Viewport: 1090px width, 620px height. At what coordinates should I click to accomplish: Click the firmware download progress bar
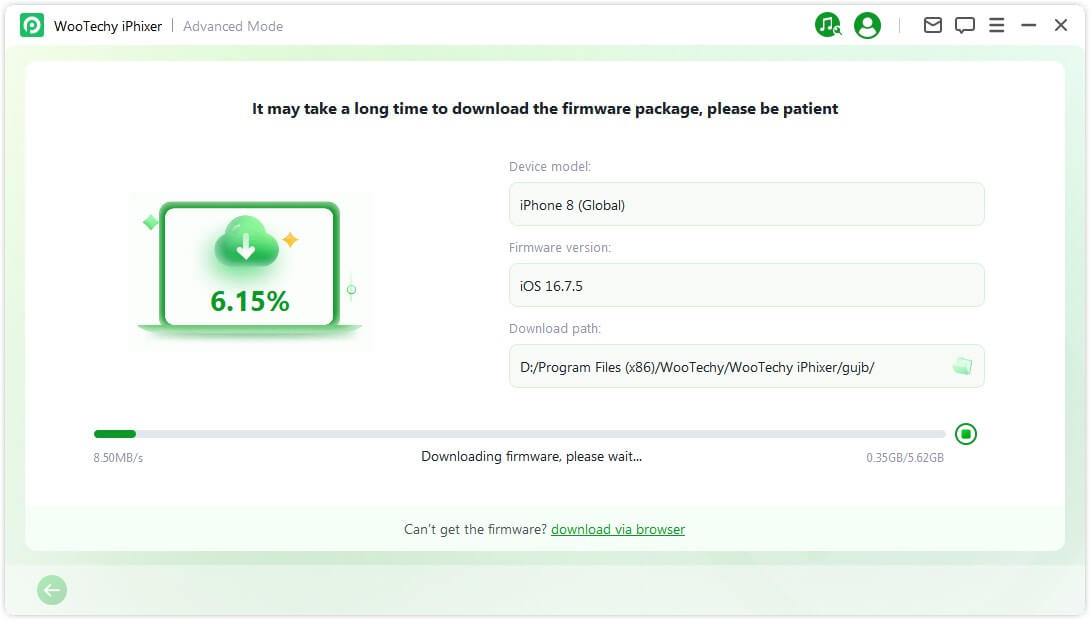tap(519, 434)
